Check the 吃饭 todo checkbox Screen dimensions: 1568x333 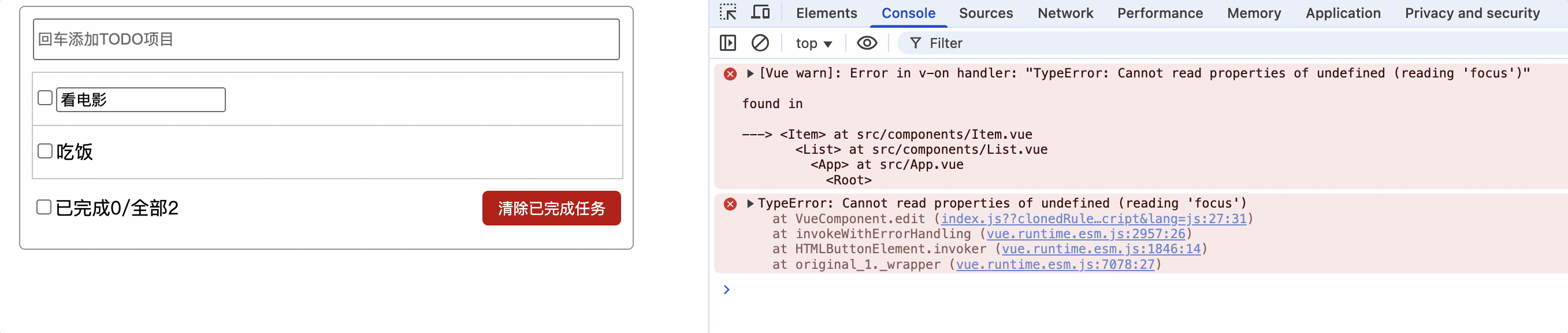pyautogui.click(x=45, y=151)
